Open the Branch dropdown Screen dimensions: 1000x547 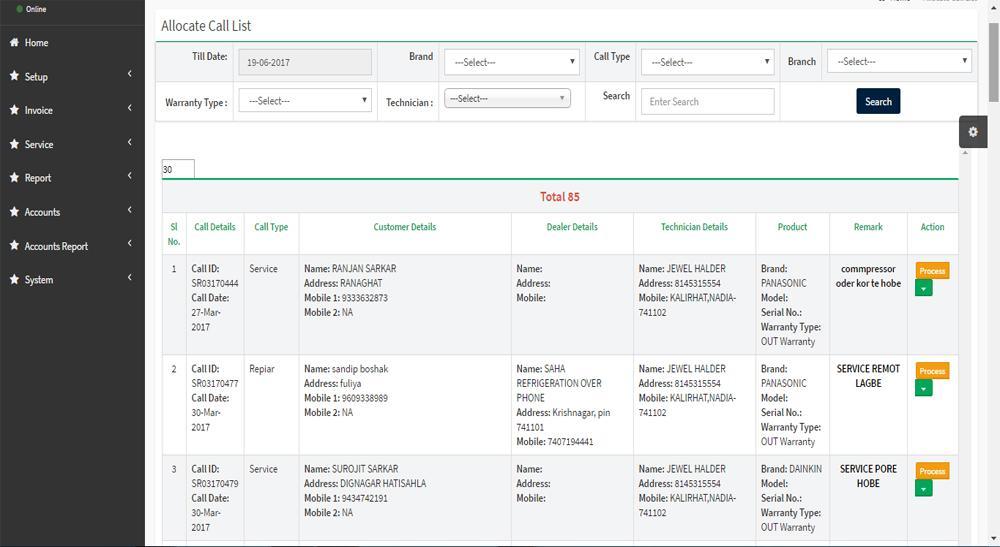pyautogui.click(x=899, y=61)
